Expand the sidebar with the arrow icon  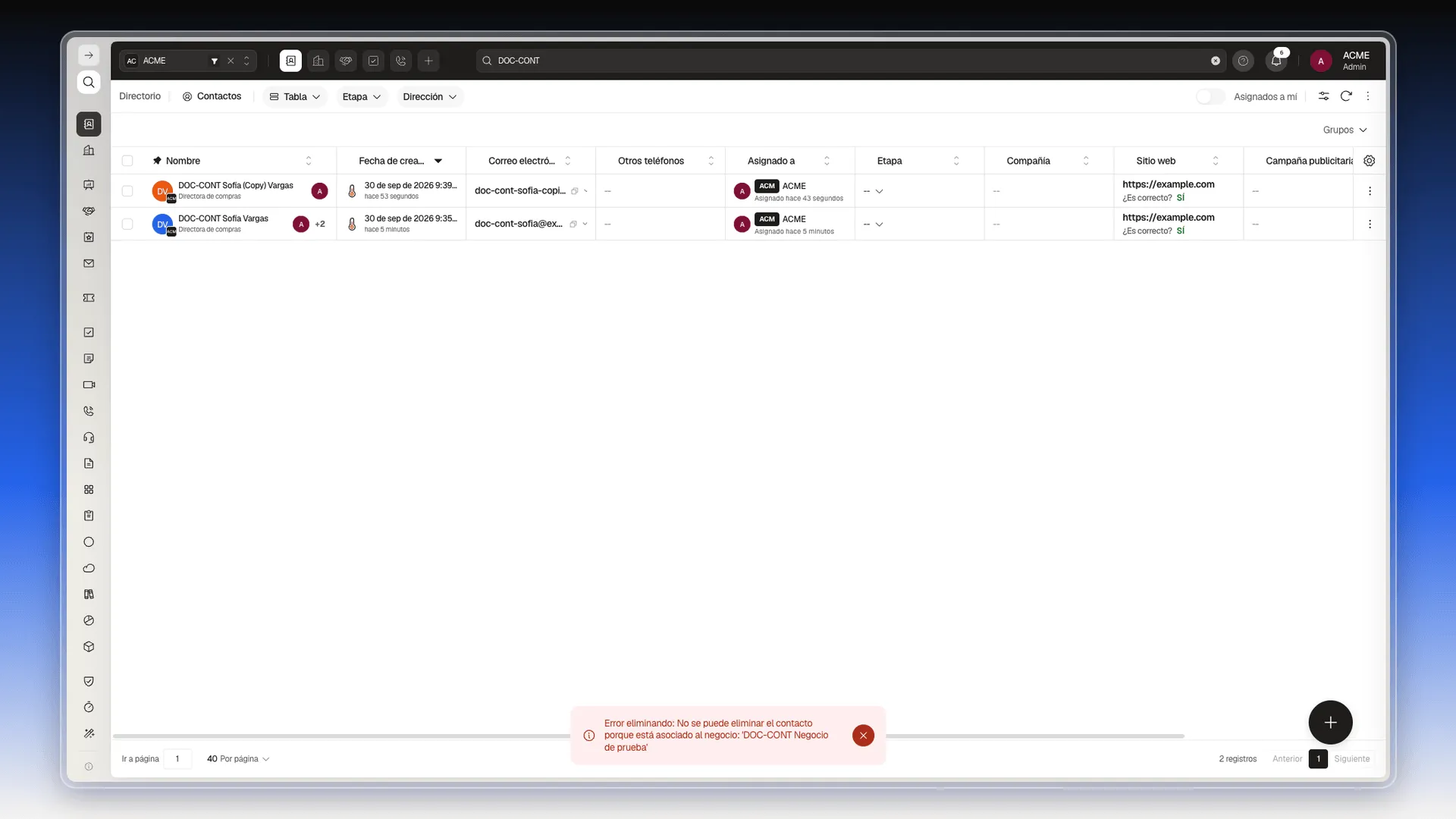pyautogui.click(x=89, y=55)
